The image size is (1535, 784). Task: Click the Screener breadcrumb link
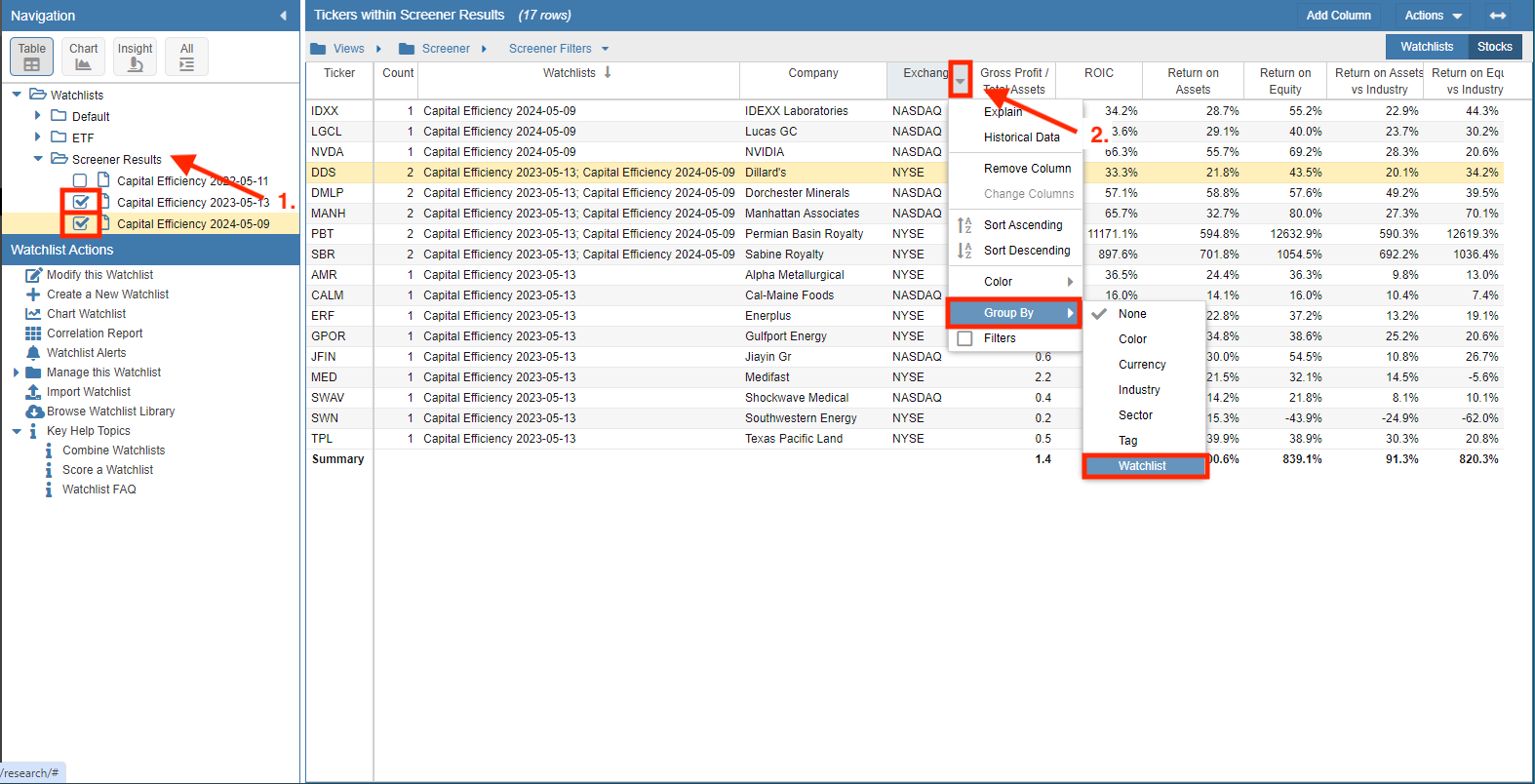point(446,49)
